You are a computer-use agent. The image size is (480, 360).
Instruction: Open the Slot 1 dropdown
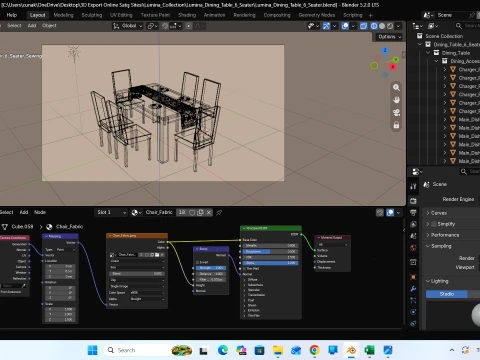coord(111,212)
